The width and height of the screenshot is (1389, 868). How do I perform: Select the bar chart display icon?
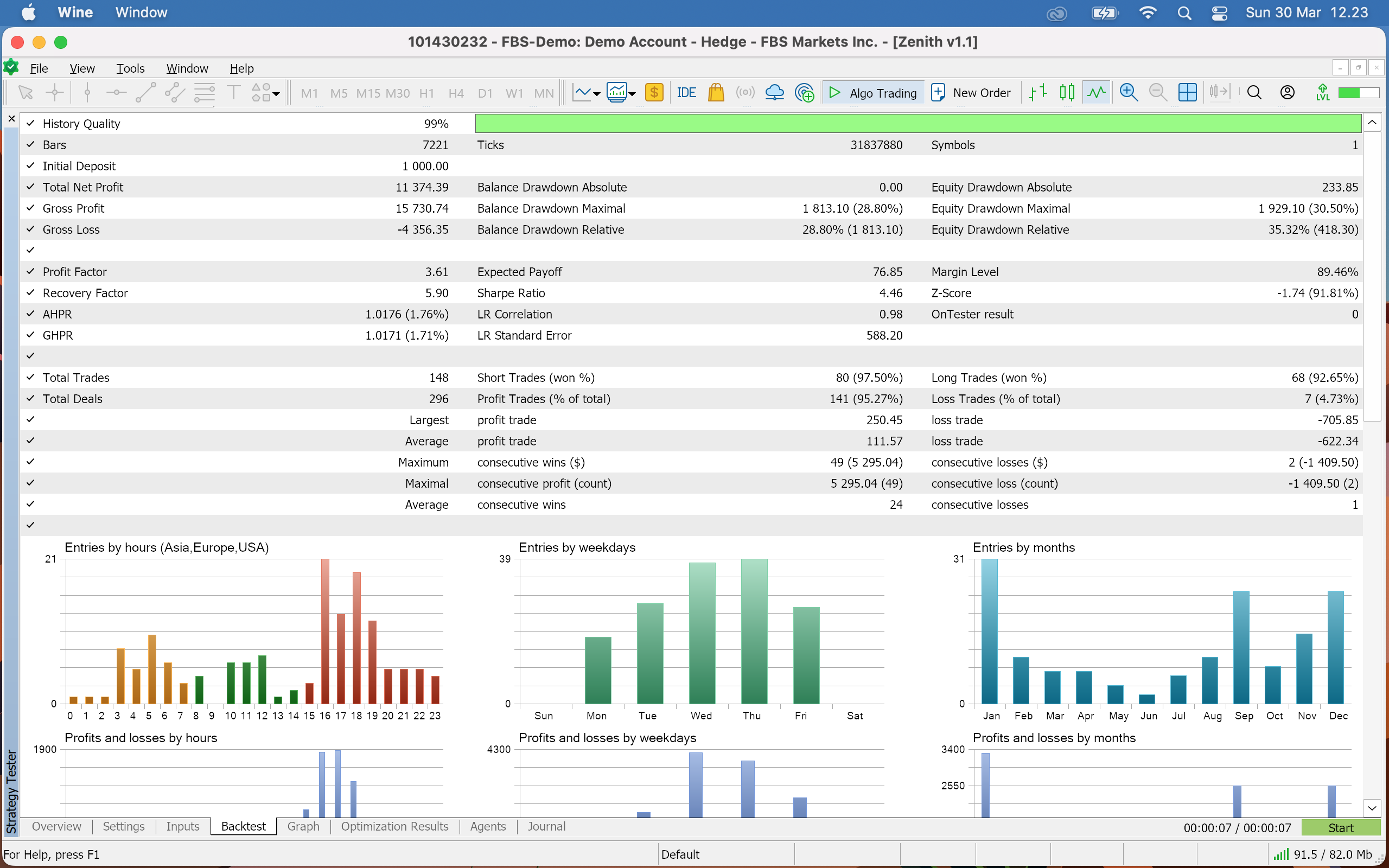click(1038, 92)
